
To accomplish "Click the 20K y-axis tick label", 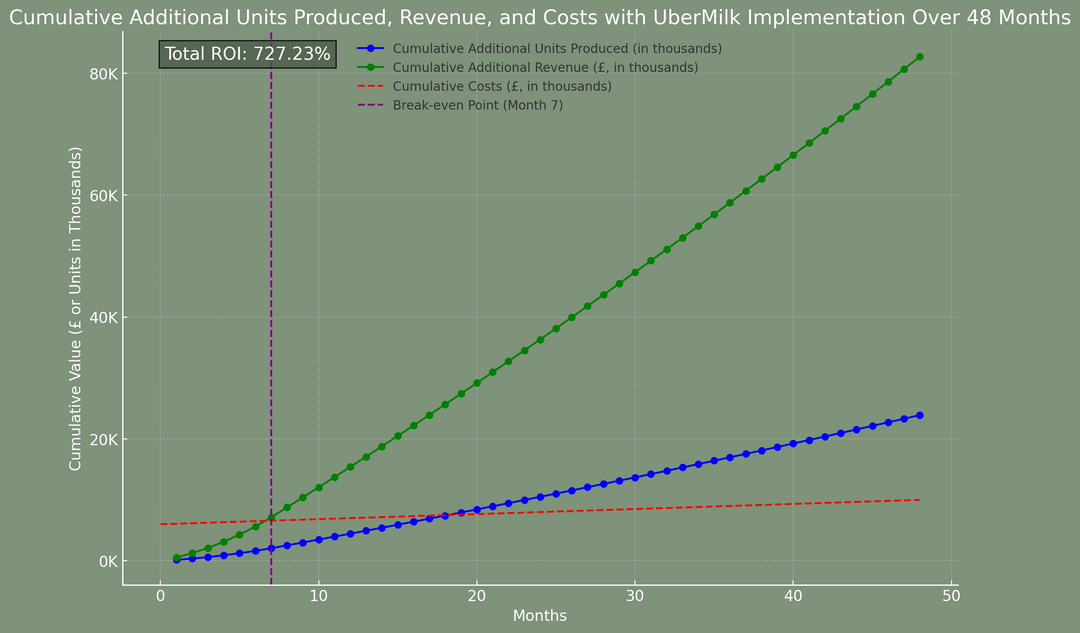I will click(103, 439).
